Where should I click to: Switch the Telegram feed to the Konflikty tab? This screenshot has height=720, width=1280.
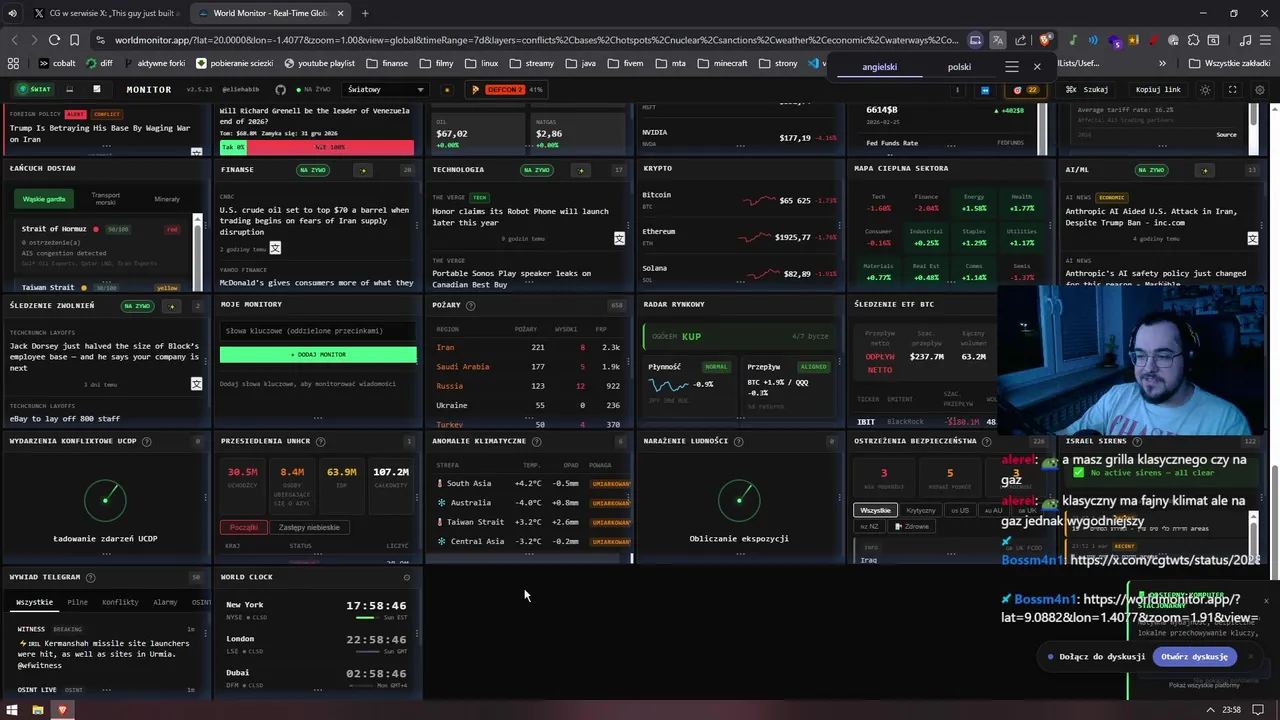pyautogui.click(x=120, y=602)
